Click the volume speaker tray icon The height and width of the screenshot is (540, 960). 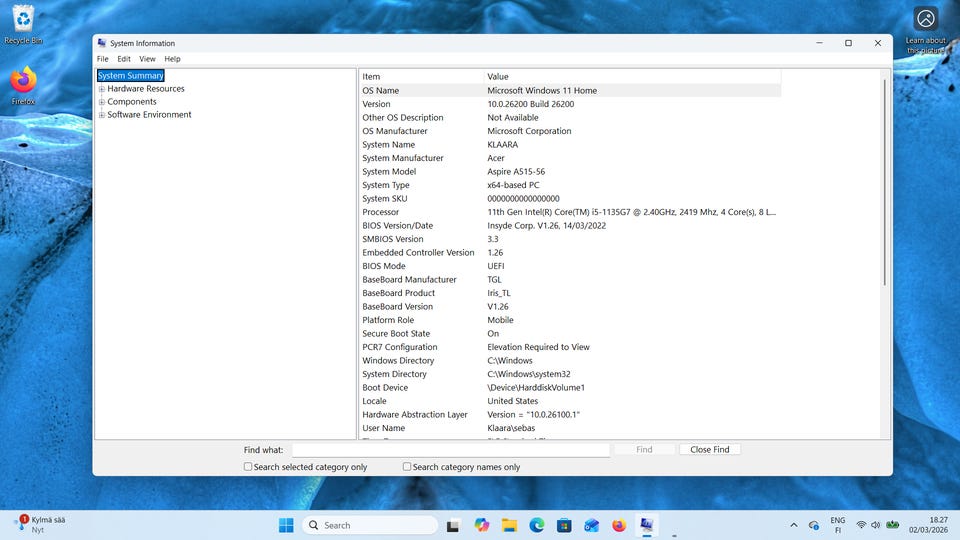[x=876, y=525]
